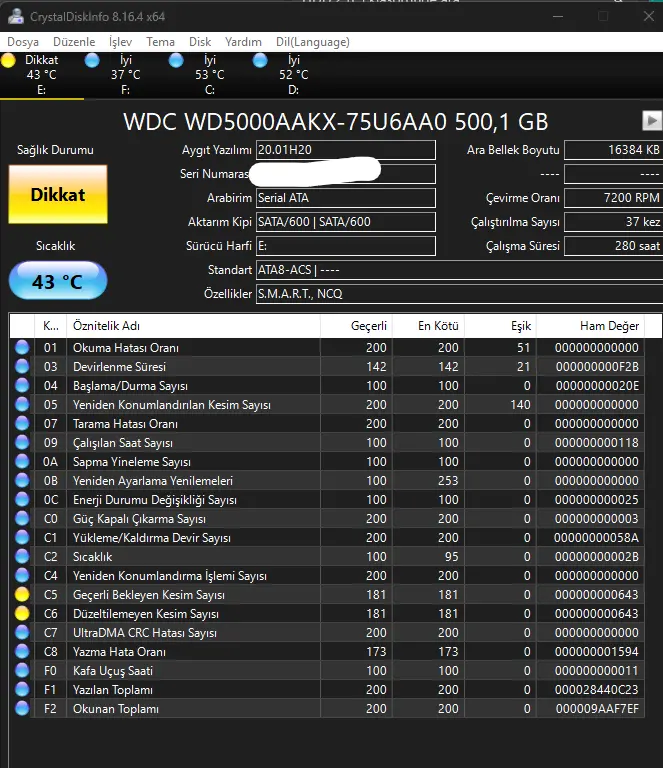Select Düzeltilemeyen Kesim Sayısı attribute name
Viewport: 663px width, 768px height.
click(x=146, y=614)
